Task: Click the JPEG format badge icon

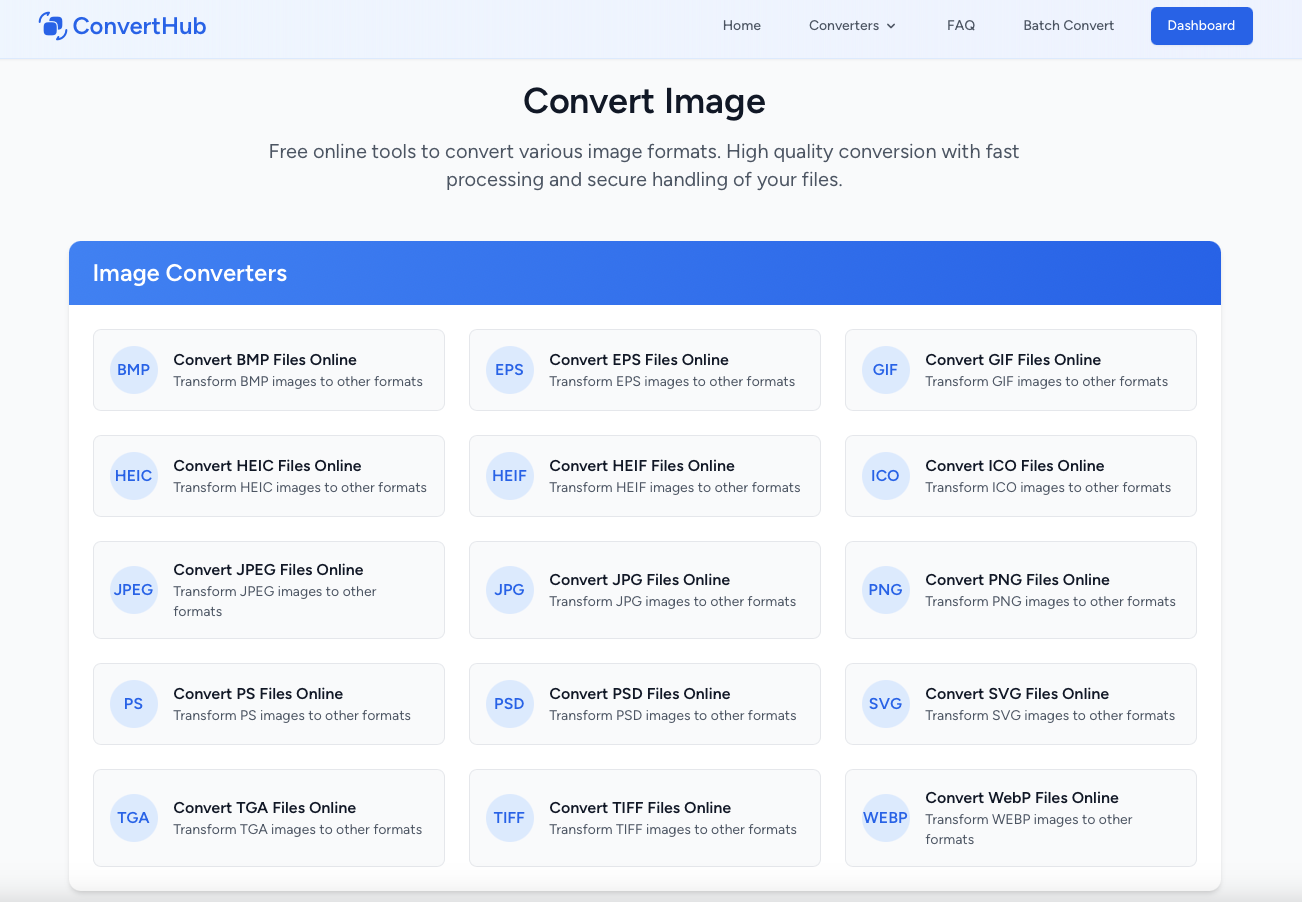Action: pyautogui.click(x=134, y=590)
